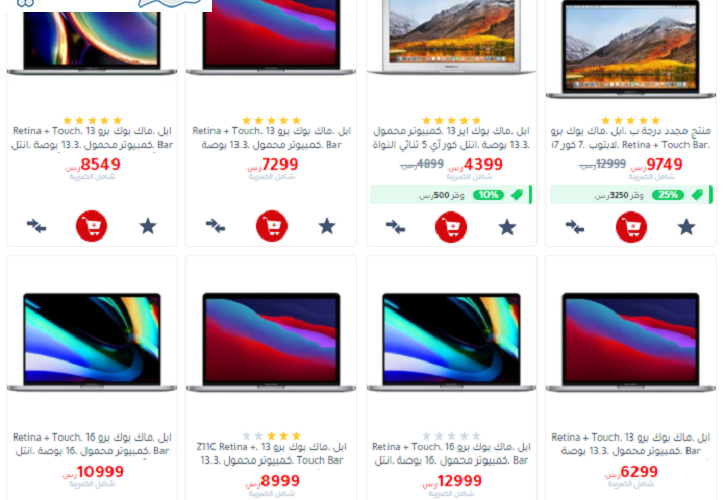This screenshot has width=725, height=500.
Task: Toggle favorite star on the 7299 MacBook Pro
Action: [x=327, y=226]
